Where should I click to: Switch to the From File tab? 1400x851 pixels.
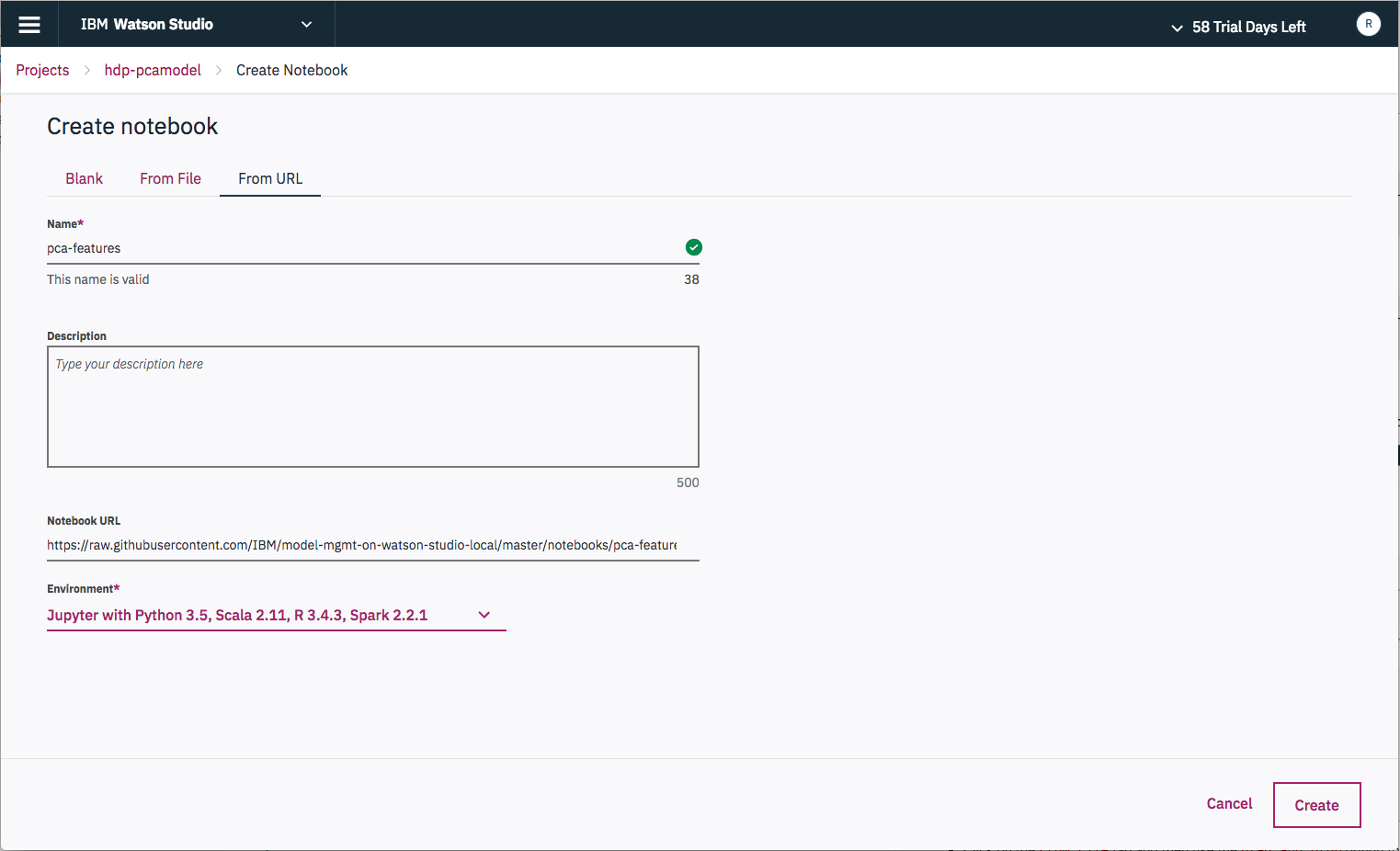170,178
